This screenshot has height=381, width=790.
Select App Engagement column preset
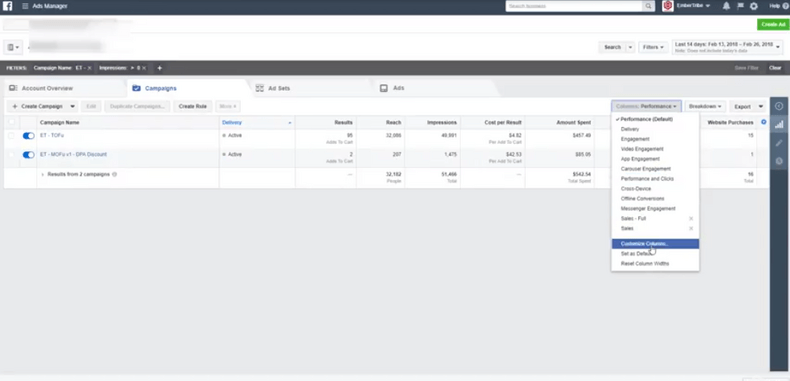click(655, 159)
